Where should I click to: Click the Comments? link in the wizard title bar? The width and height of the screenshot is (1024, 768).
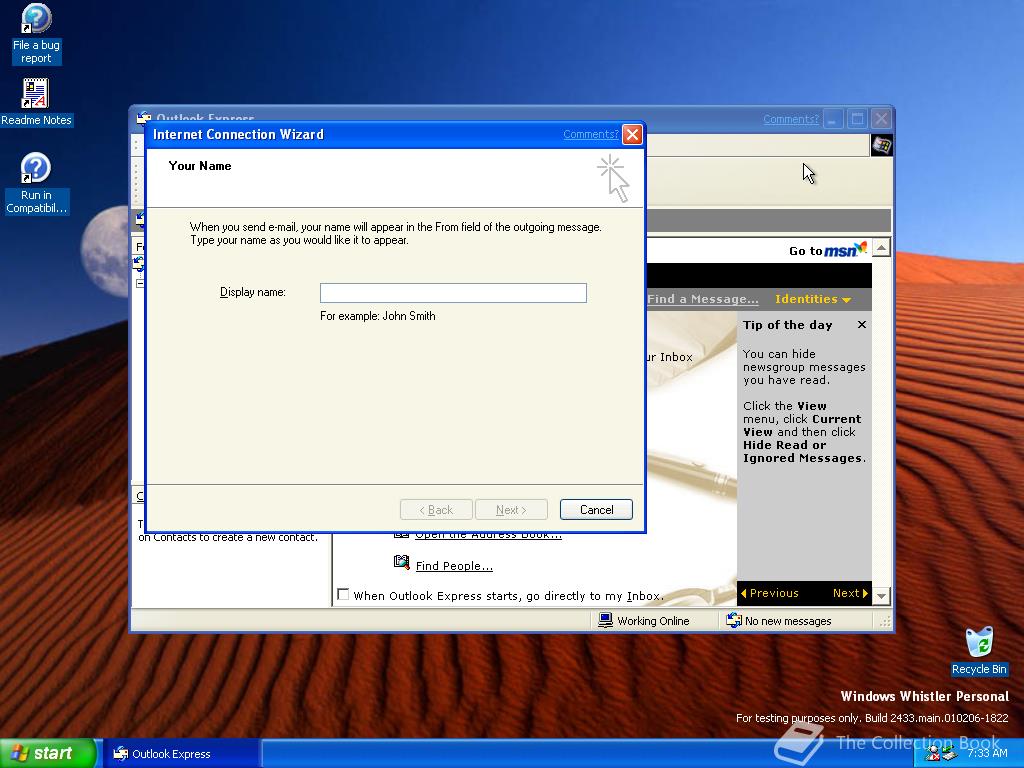point(590,135)
